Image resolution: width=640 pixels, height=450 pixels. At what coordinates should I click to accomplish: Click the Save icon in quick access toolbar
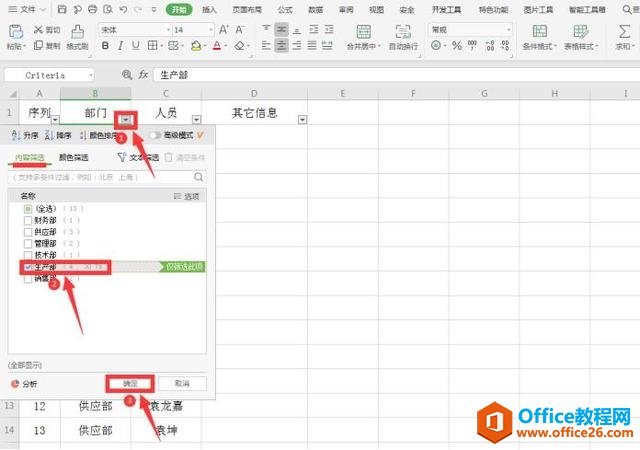click(x=62, y=9)
